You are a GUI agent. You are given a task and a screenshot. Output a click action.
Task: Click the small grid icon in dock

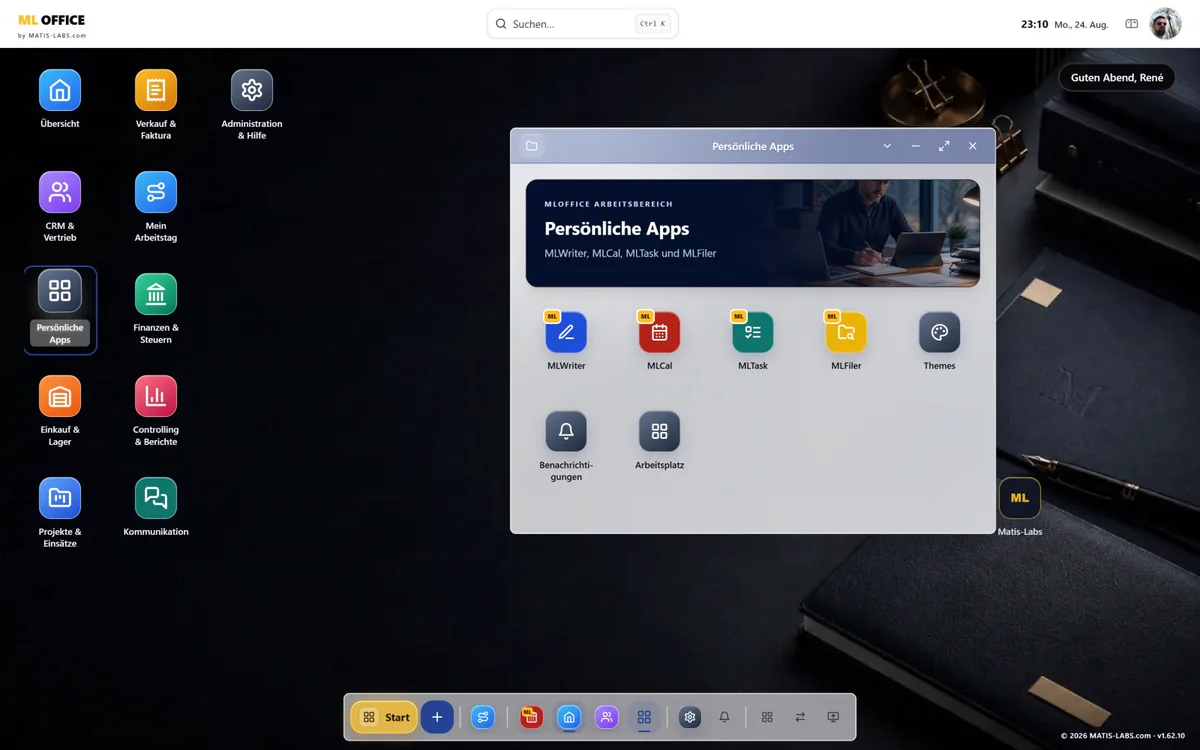(x=767, y=717)
